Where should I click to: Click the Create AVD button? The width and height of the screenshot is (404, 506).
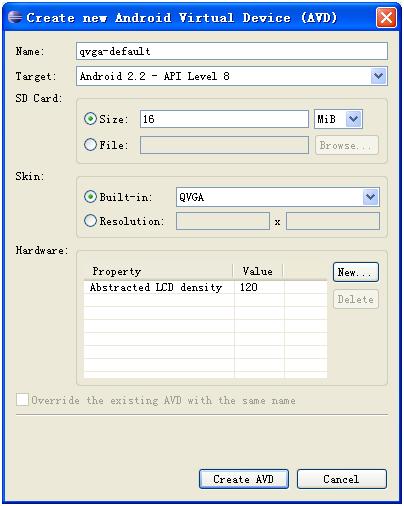tap(244, 479)
